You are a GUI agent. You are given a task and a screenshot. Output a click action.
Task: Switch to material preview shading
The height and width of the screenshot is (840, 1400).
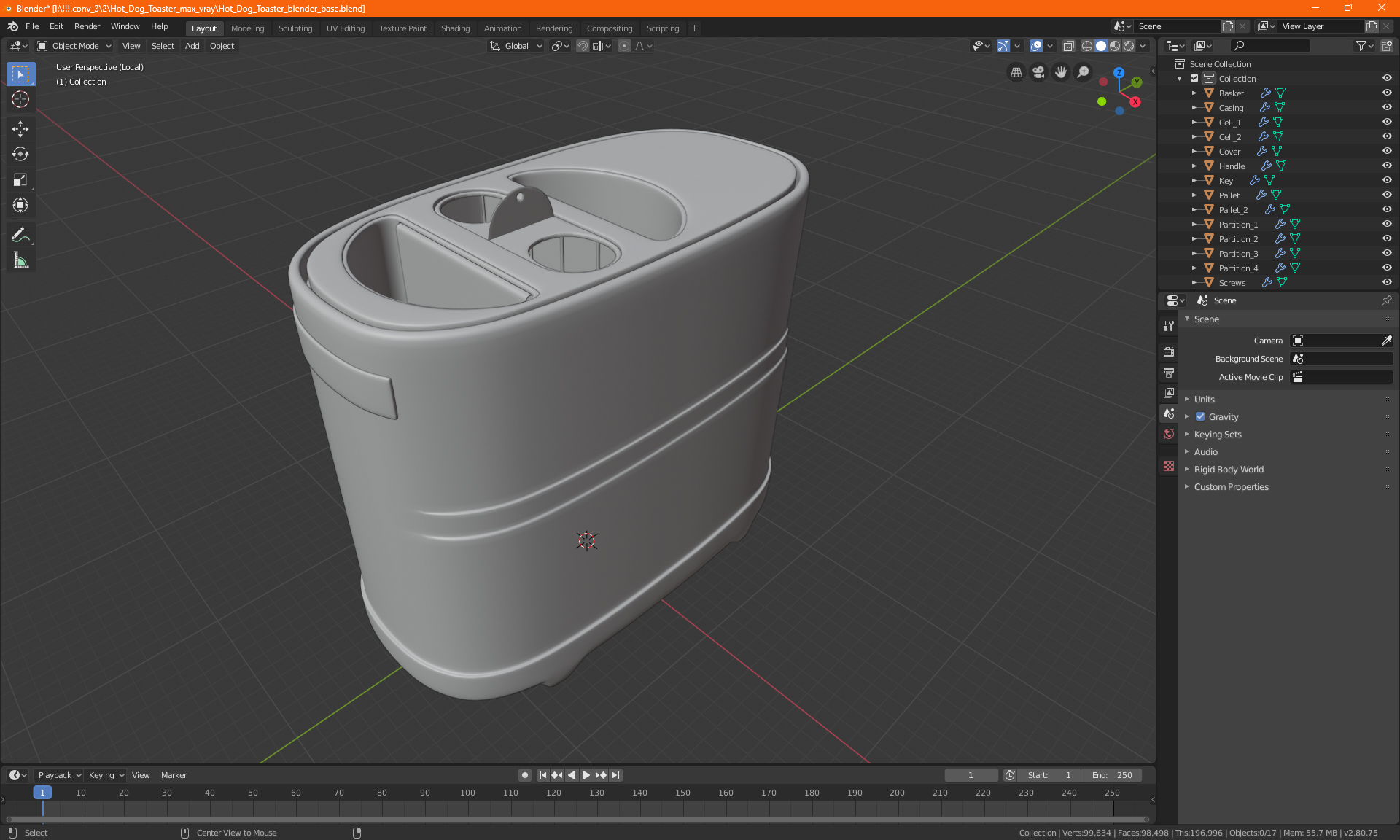[x=1115, y=46]
